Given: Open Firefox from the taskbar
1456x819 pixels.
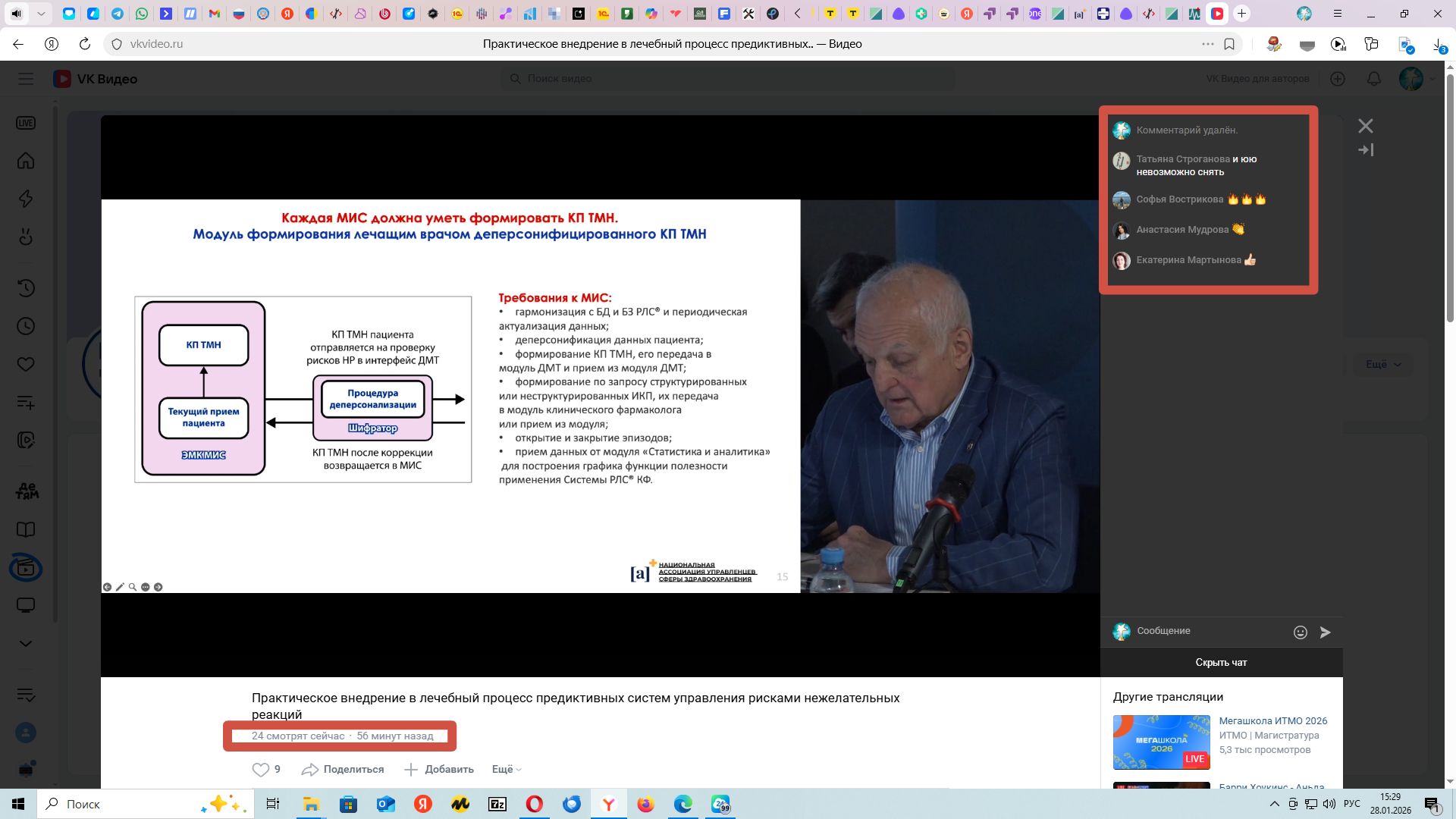Looking at the screenshot, I should 646,804.
